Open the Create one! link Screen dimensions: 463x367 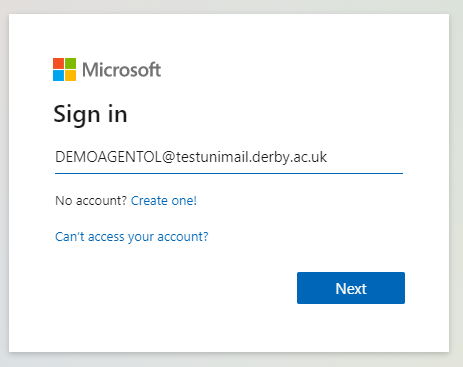pos(164,201)
